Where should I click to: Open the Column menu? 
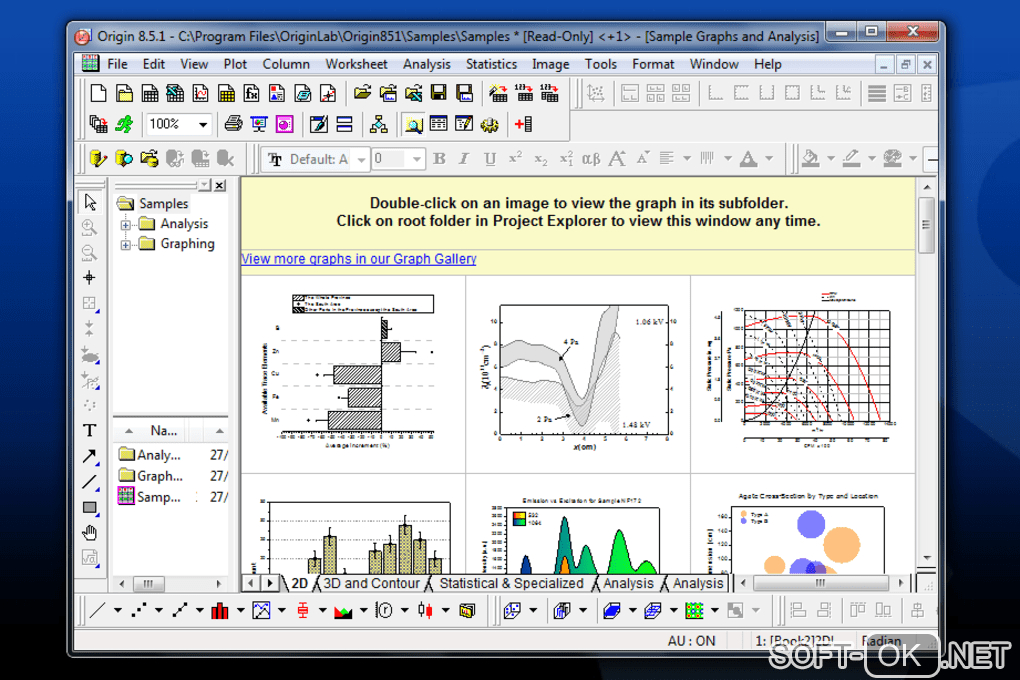tap(286, 64)
